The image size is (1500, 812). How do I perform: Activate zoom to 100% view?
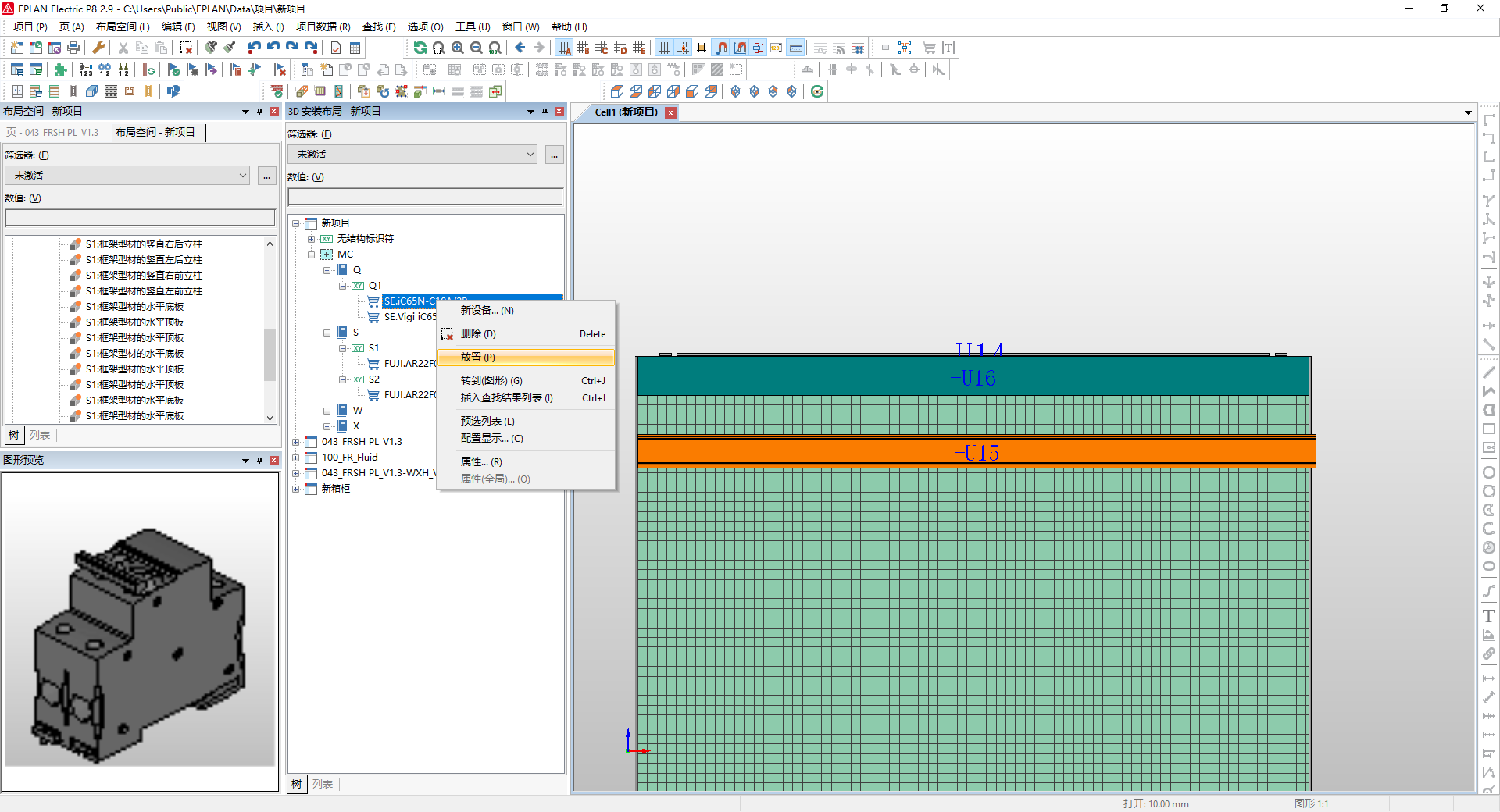[495, 48]
